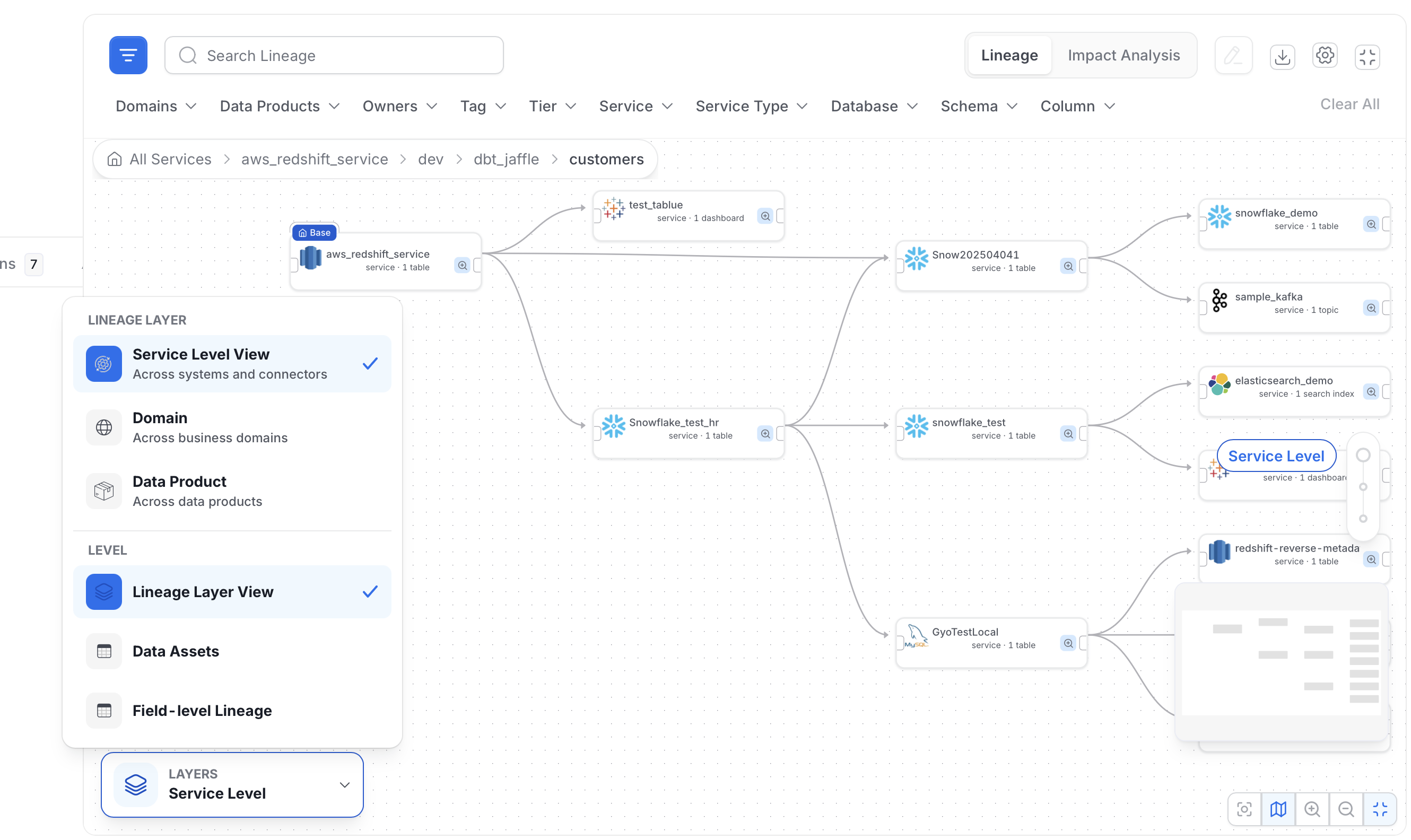
Task: Click the home icon in breadcrumb
Action: (115, 159)
